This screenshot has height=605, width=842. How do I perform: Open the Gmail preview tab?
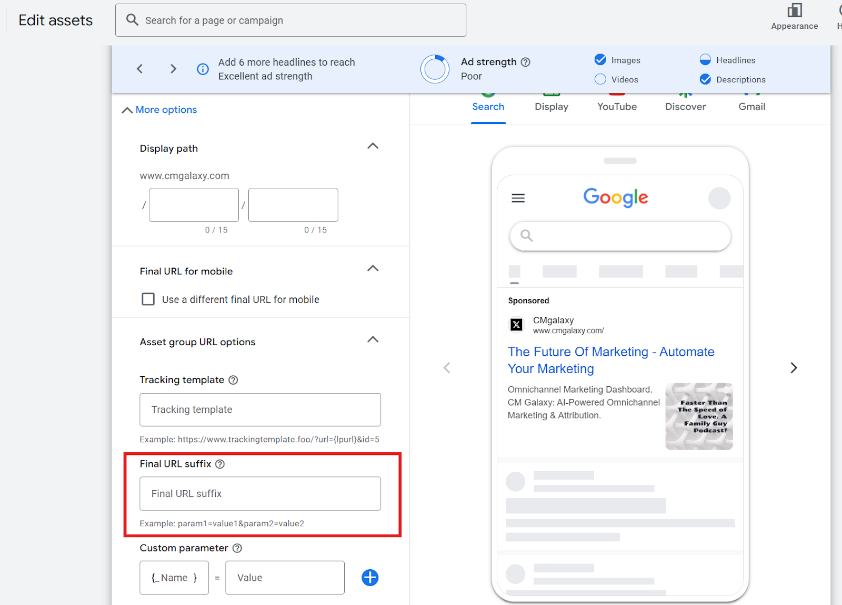point(752,106)
